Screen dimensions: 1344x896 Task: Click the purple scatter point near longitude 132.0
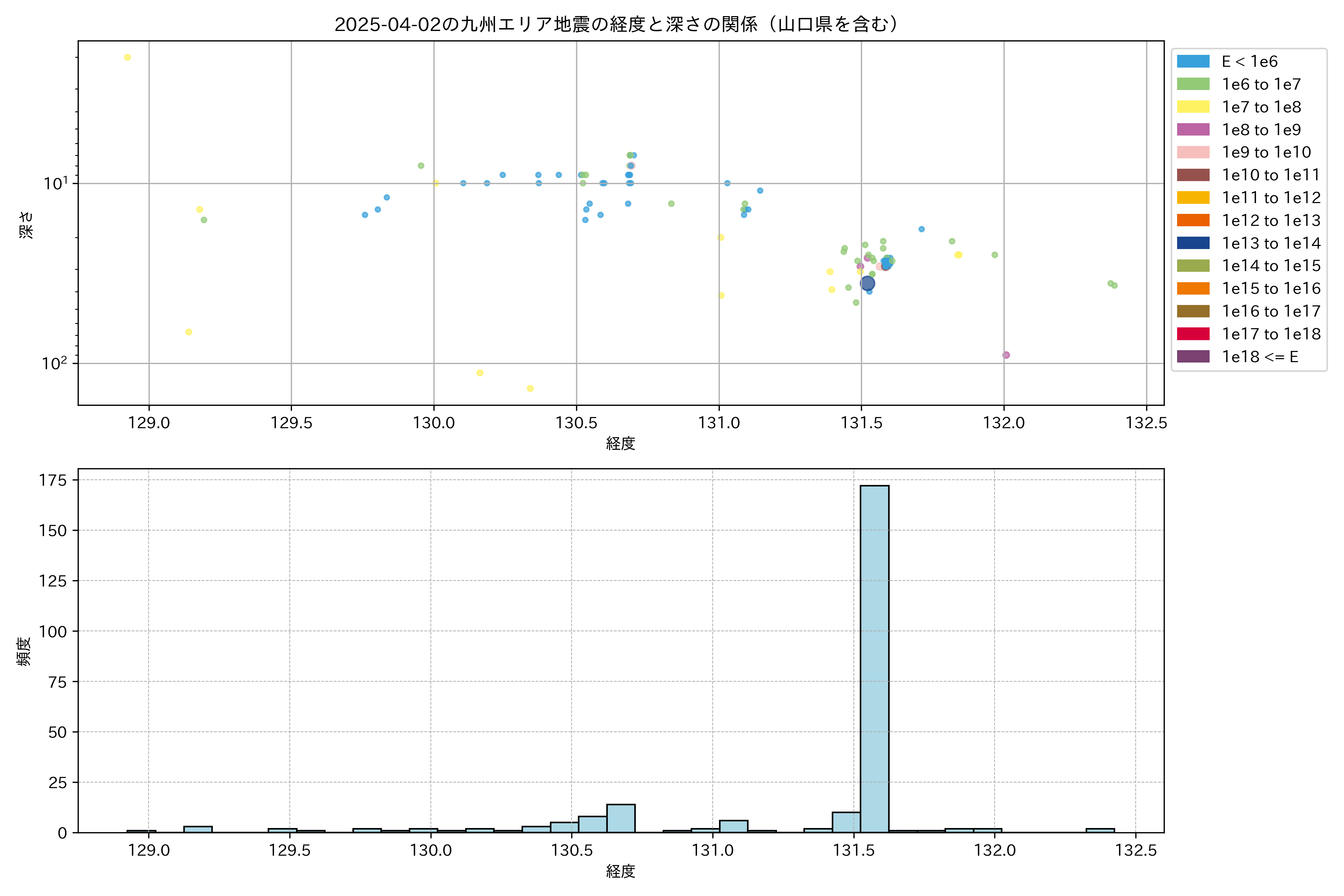click(x=1006, y=355)
